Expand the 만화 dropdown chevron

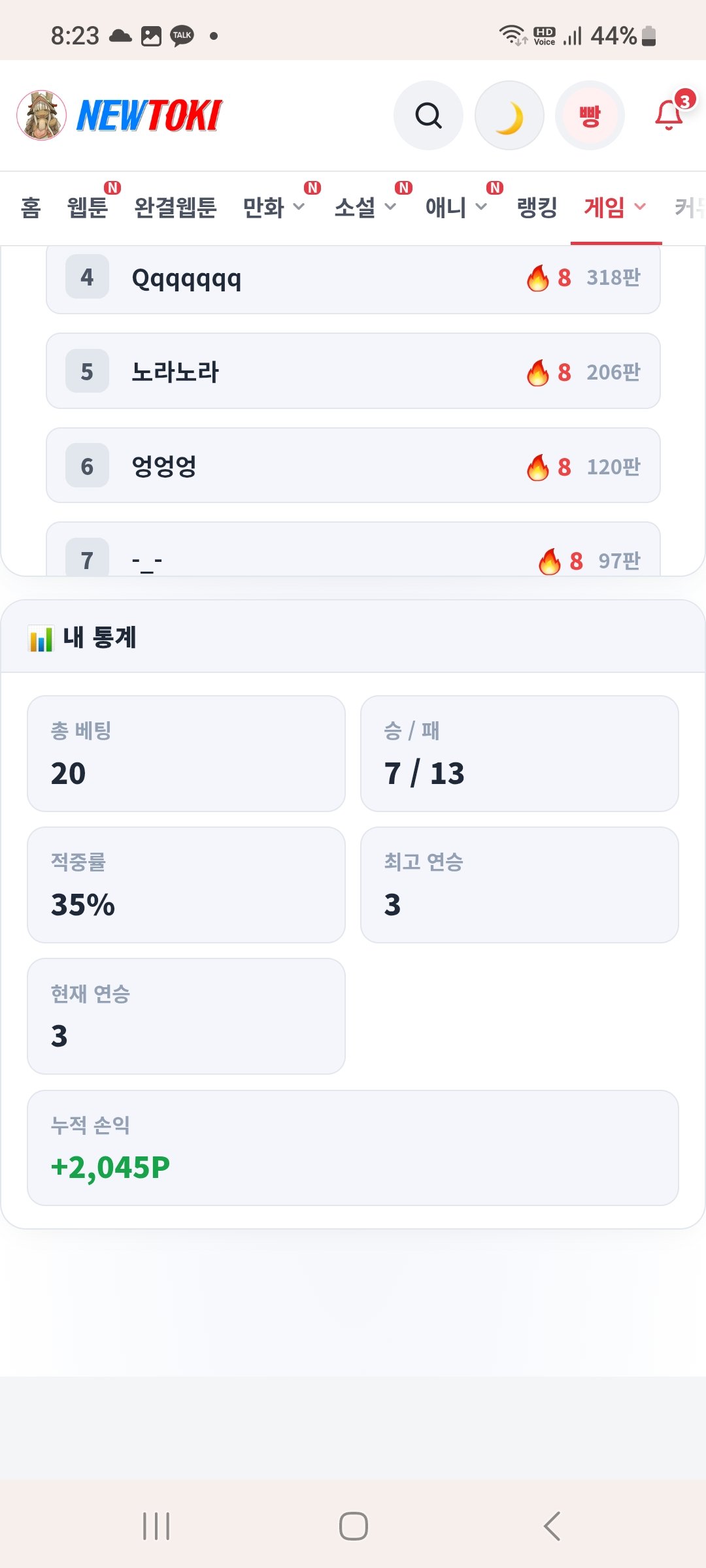[299, 207]
